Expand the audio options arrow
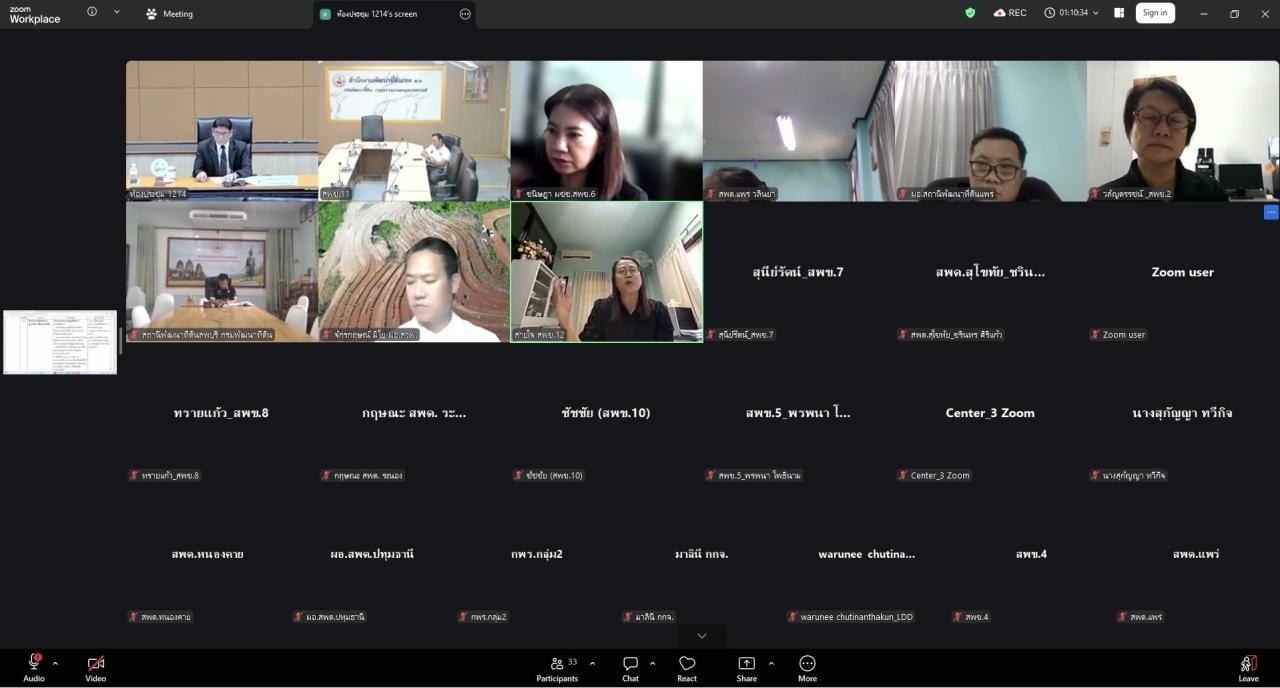1280x688 pixels. pos(55,663)
